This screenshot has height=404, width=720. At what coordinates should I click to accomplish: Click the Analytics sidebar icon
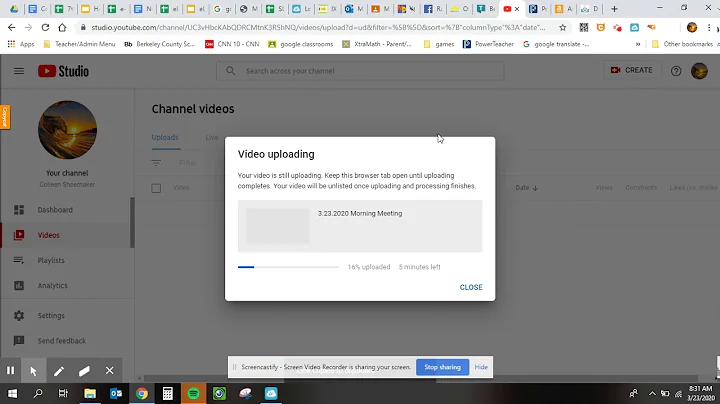(19, 286)
